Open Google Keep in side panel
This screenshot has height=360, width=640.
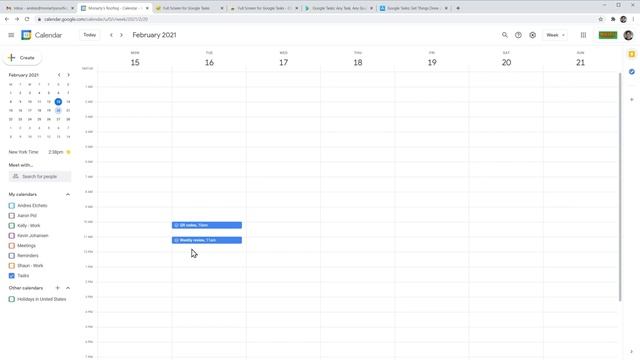632,54
